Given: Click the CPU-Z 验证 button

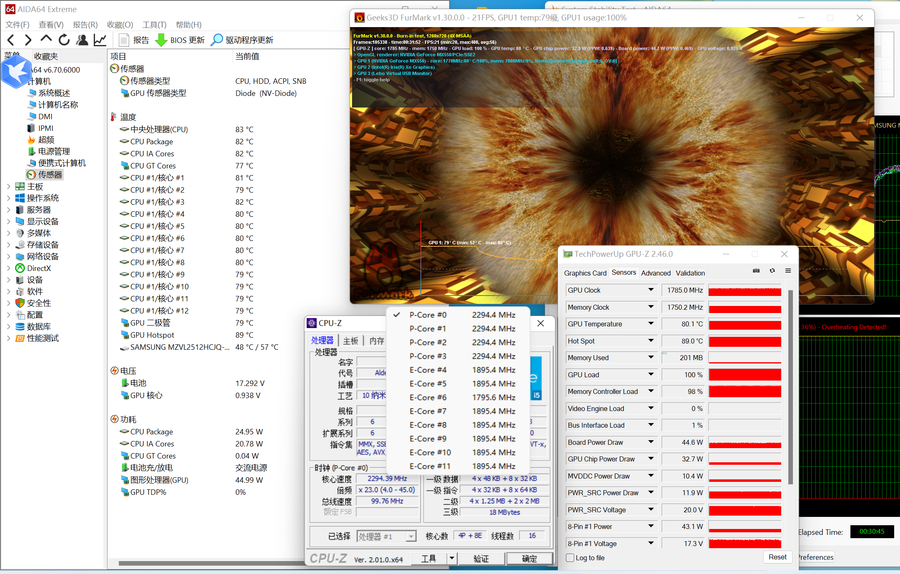Looking at the screenshot, I should click(x=481, y=559).
